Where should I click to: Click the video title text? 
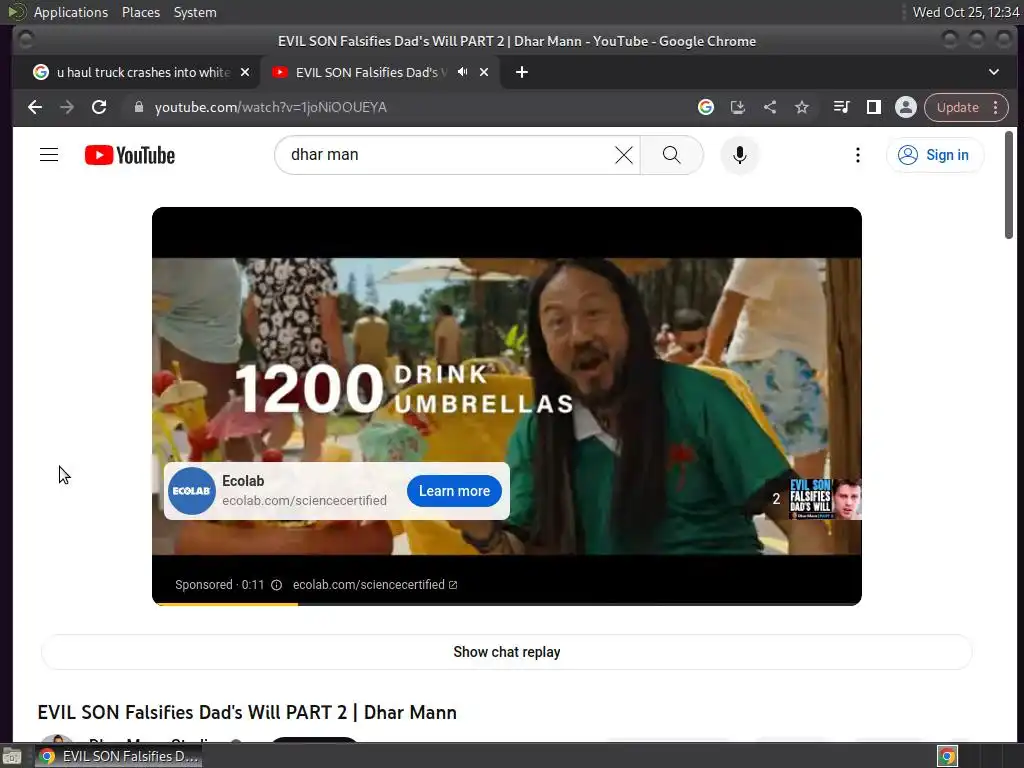coord(247,712)
